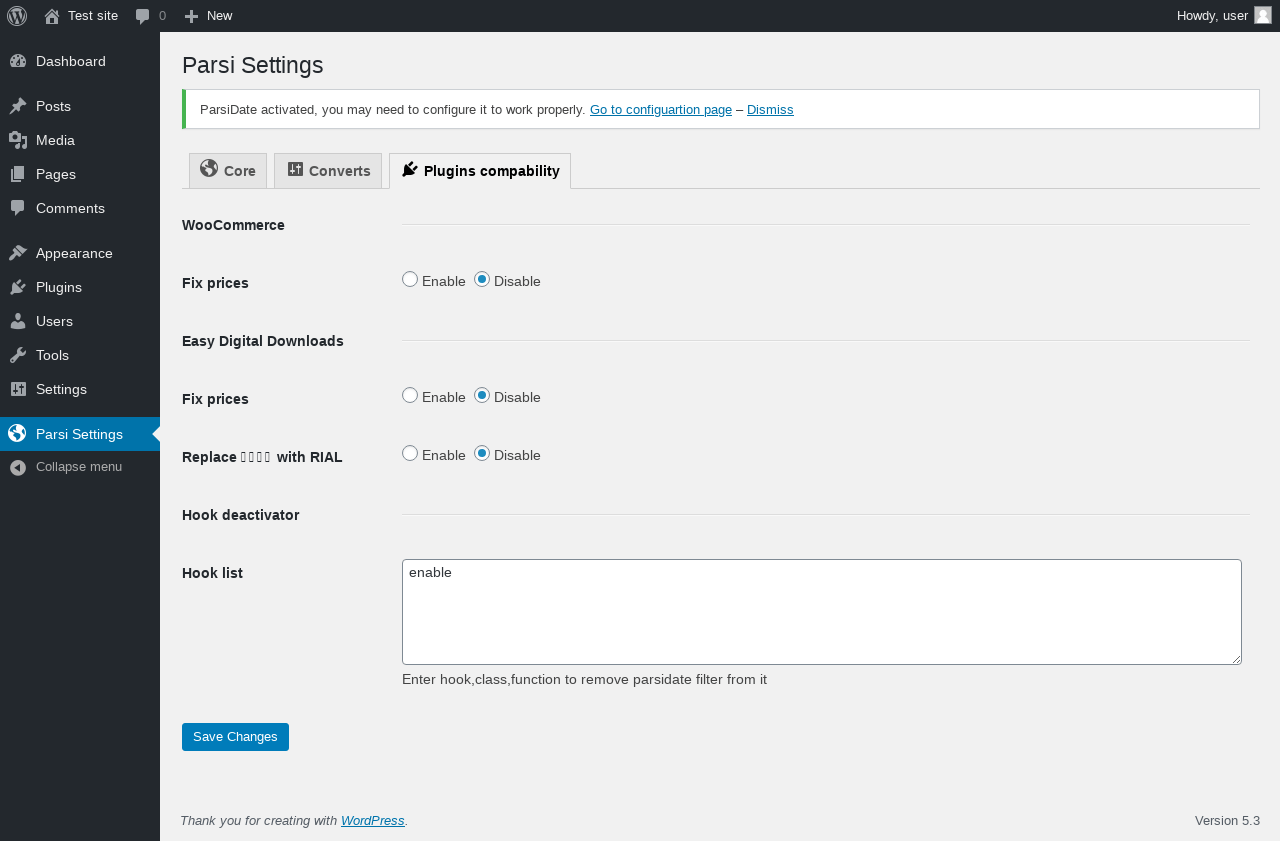Viewport: 1280px width, 841px height.
Task: Select Disable for Replace with RIAL option
Action: pos(482,454)
